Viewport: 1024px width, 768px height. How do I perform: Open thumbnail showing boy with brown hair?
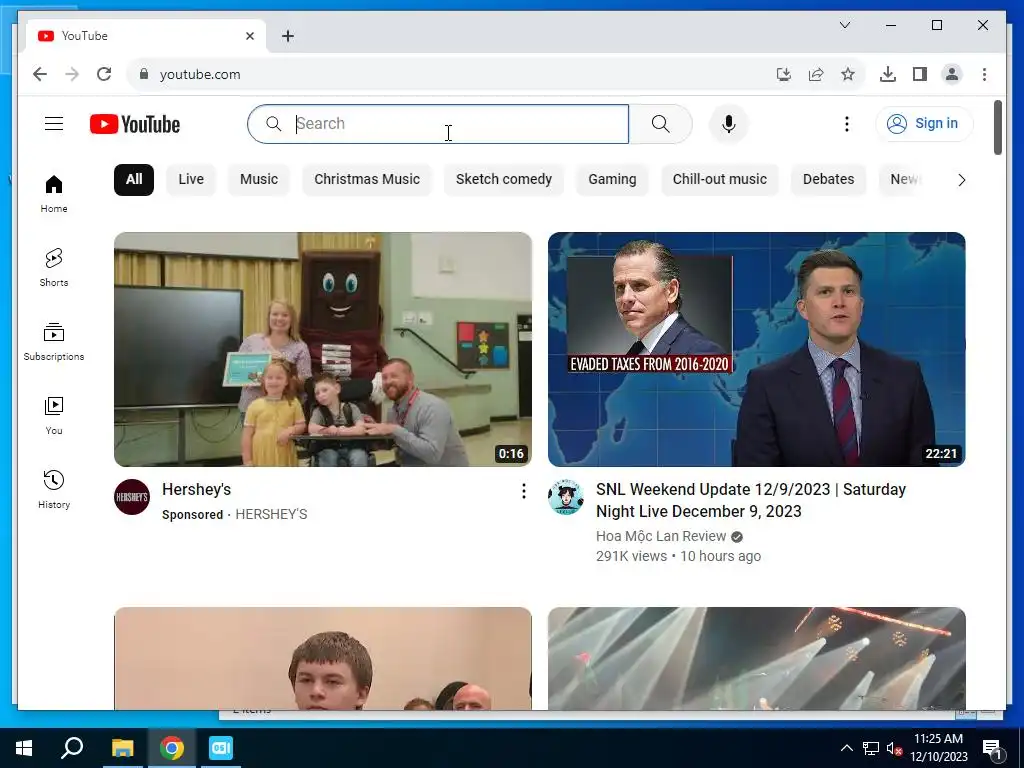pos(323,658)
